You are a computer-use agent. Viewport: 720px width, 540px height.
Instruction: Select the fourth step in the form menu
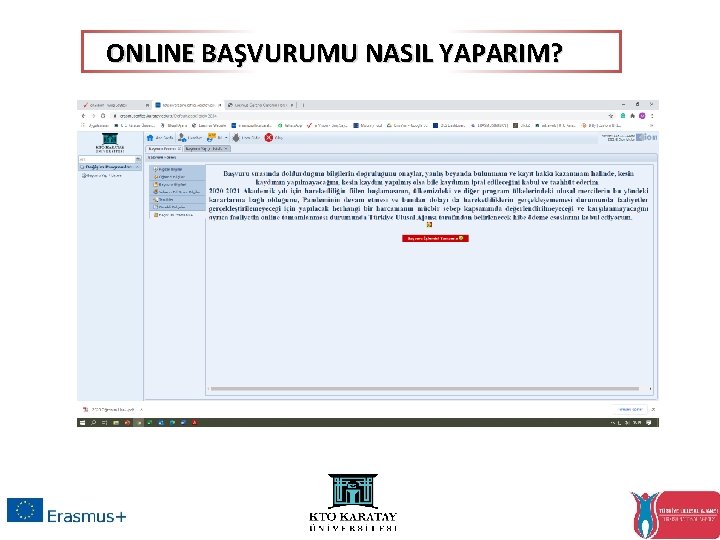point(177,192)
